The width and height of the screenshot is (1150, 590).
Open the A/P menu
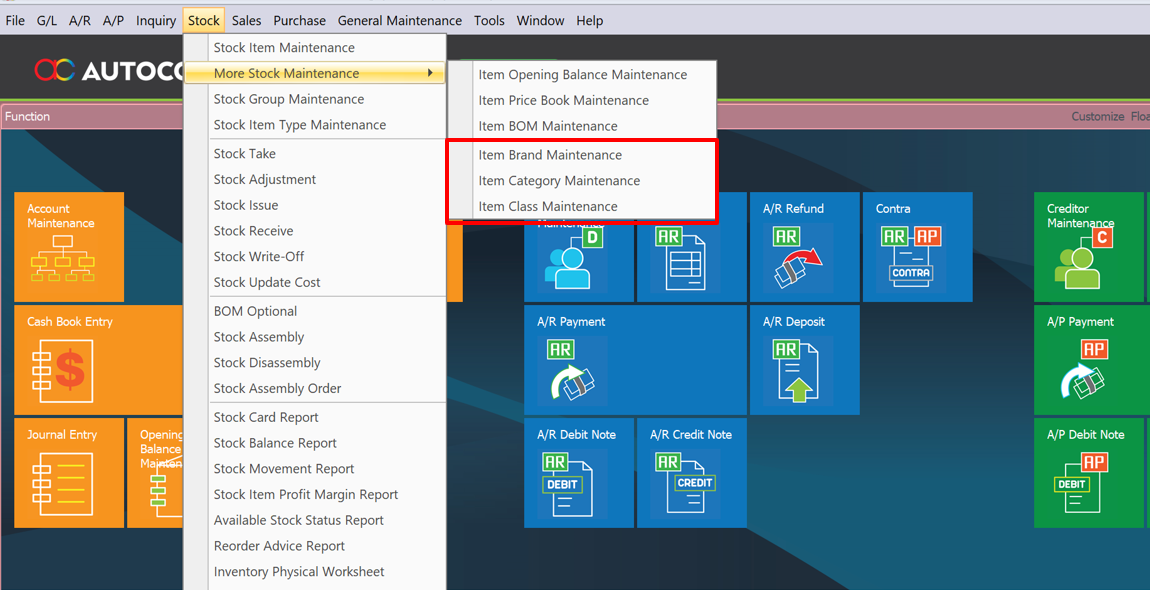113,21
